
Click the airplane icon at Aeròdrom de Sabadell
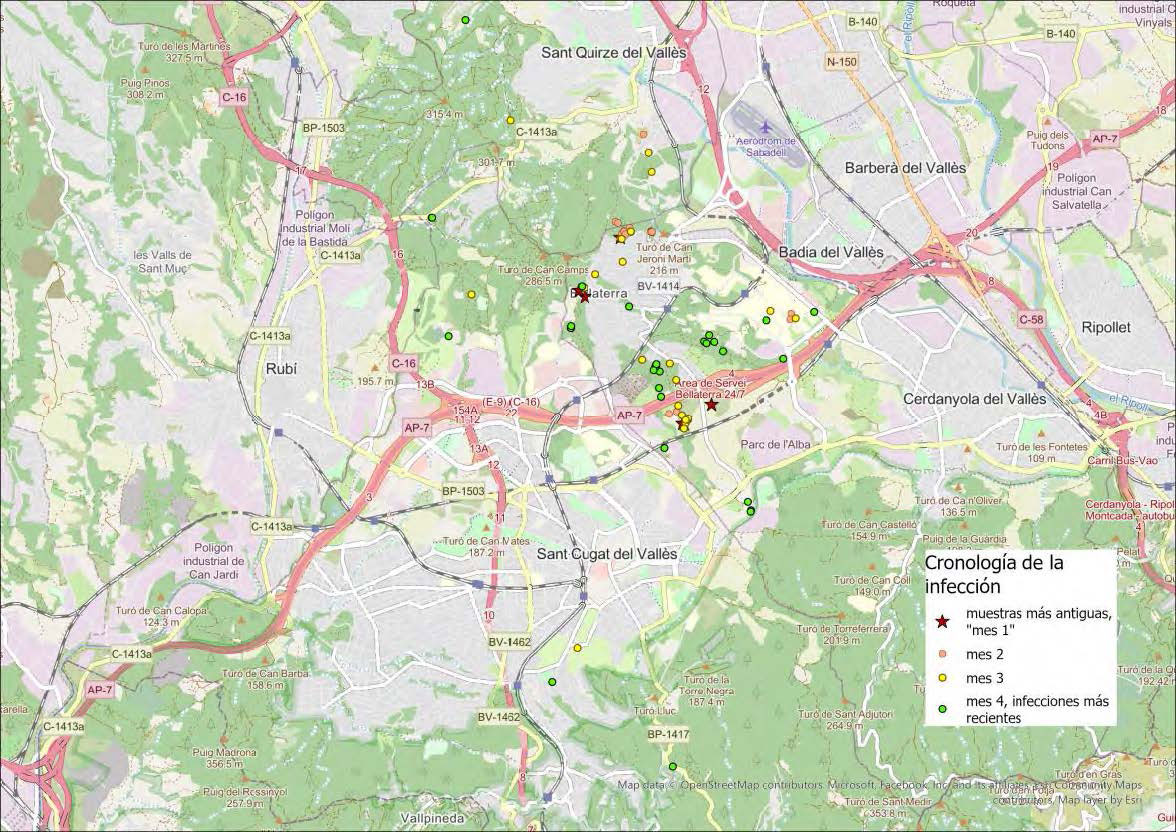click(x=764, y=128)
